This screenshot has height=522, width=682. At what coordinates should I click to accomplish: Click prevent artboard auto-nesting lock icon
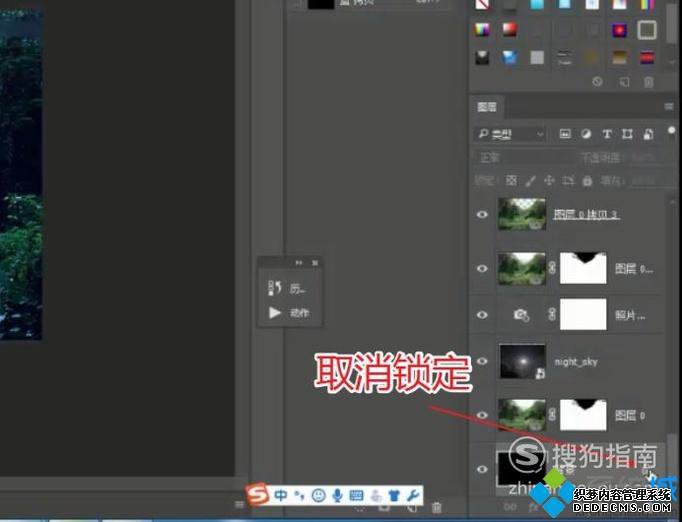[568, 181]
